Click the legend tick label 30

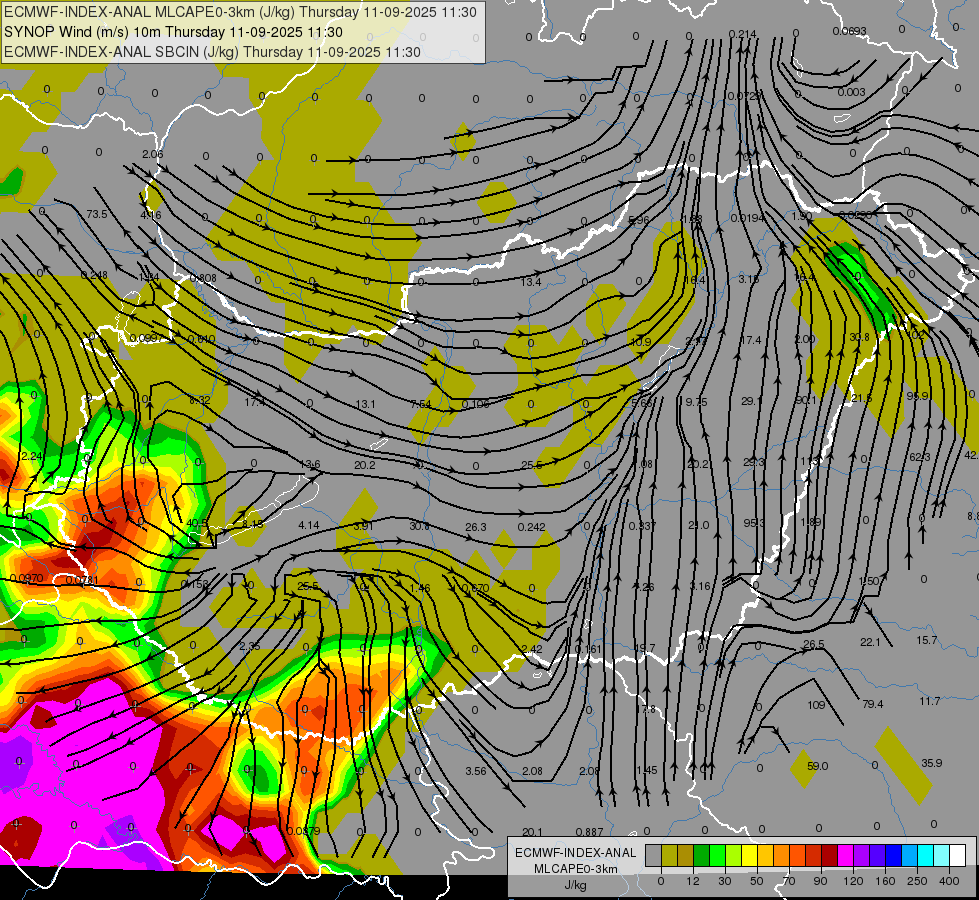[724, 881]
